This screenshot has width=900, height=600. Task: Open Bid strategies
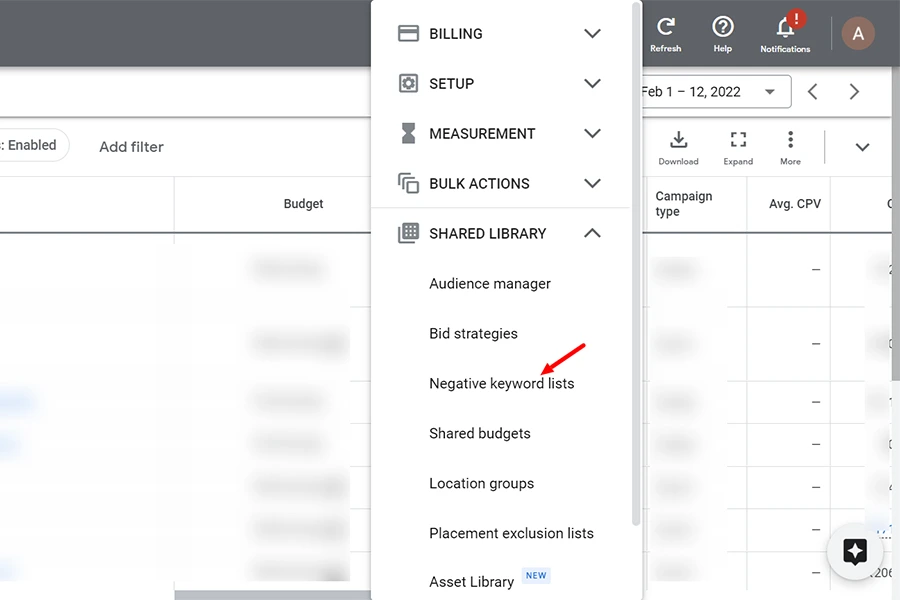pos(473,334)
